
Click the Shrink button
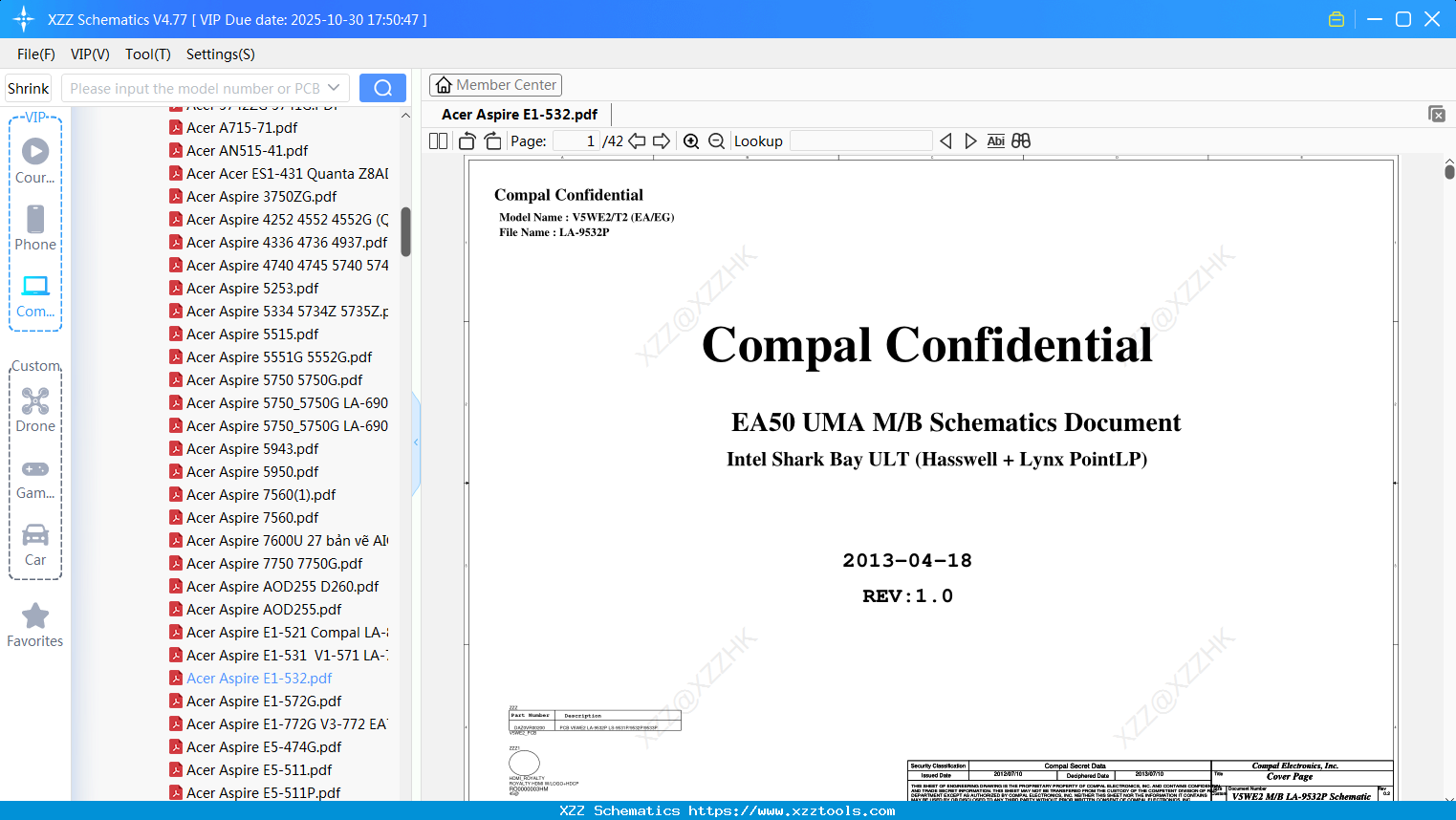click(28, 88)
